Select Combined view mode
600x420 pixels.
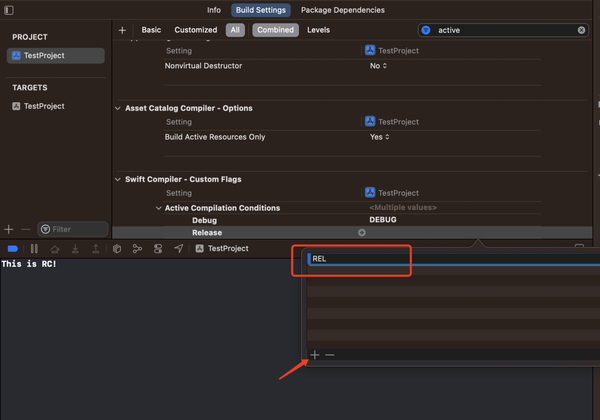(x=275, y=30)
